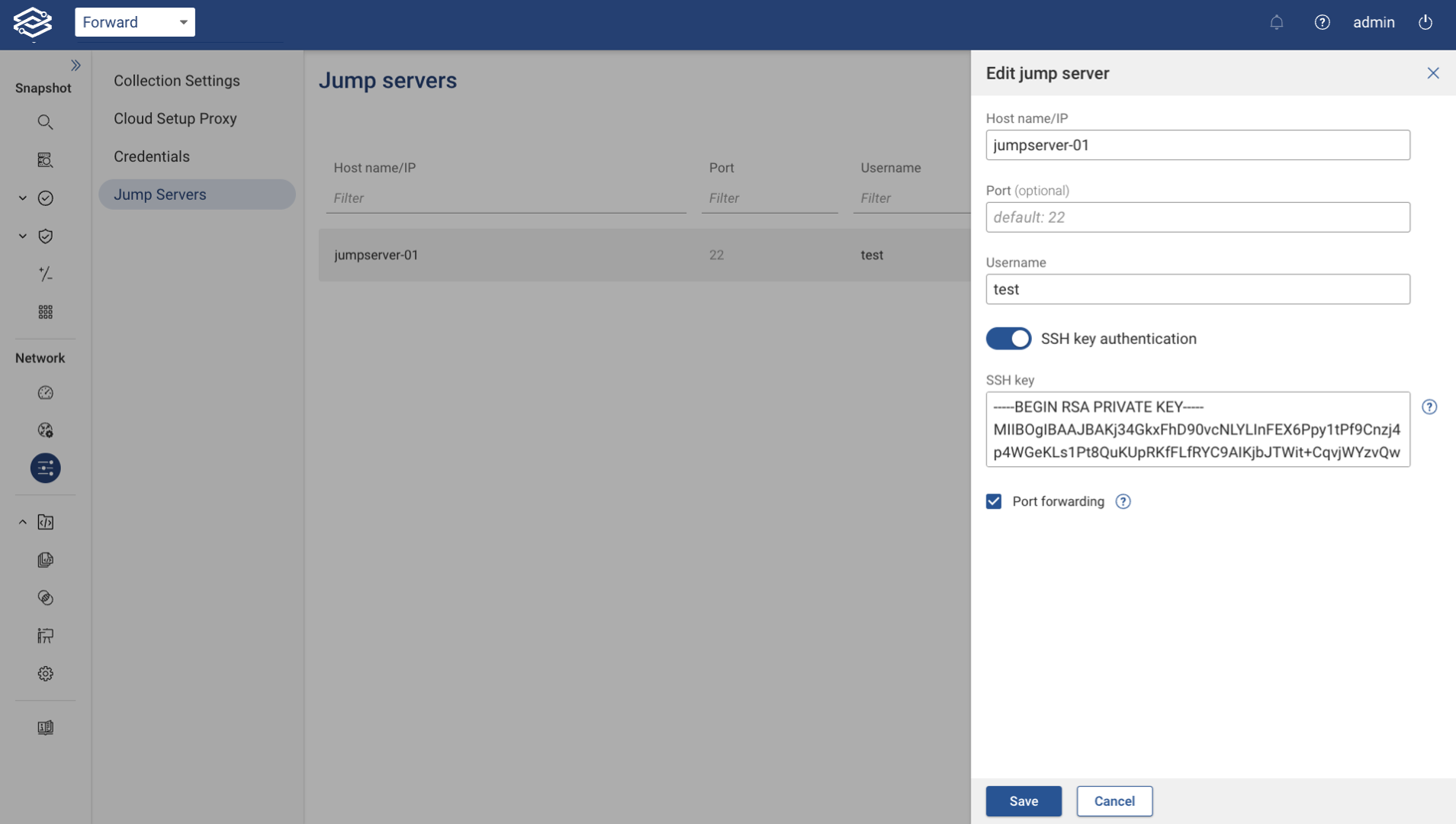The image size is (1456, 824).
Task: Open the documentation book icon at sidebar bottom
Action: (45, 727)
